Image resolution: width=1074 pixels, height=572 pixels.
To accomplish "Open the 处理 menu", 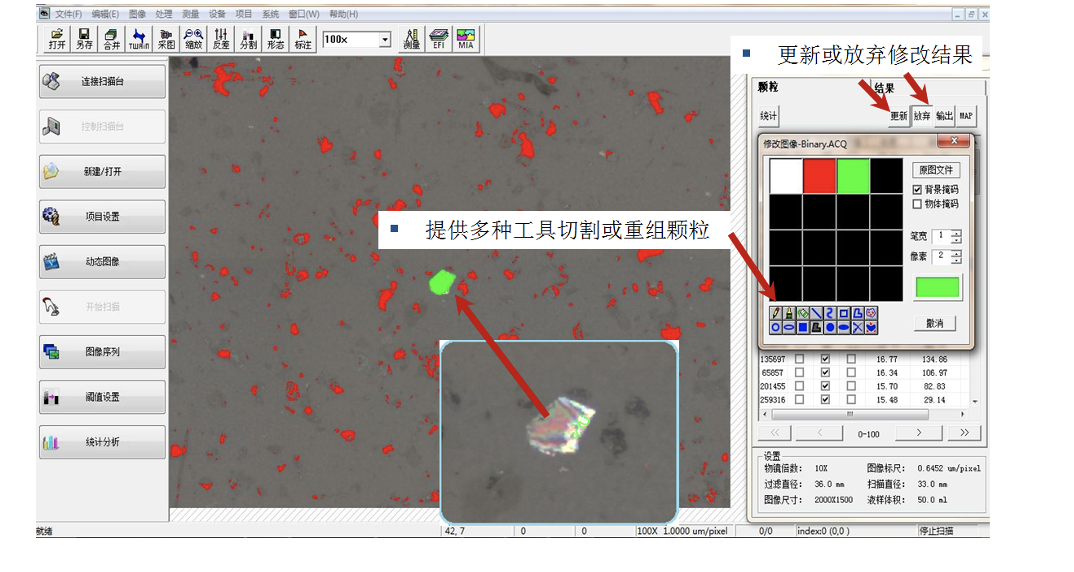I will [x=164, y=14].
